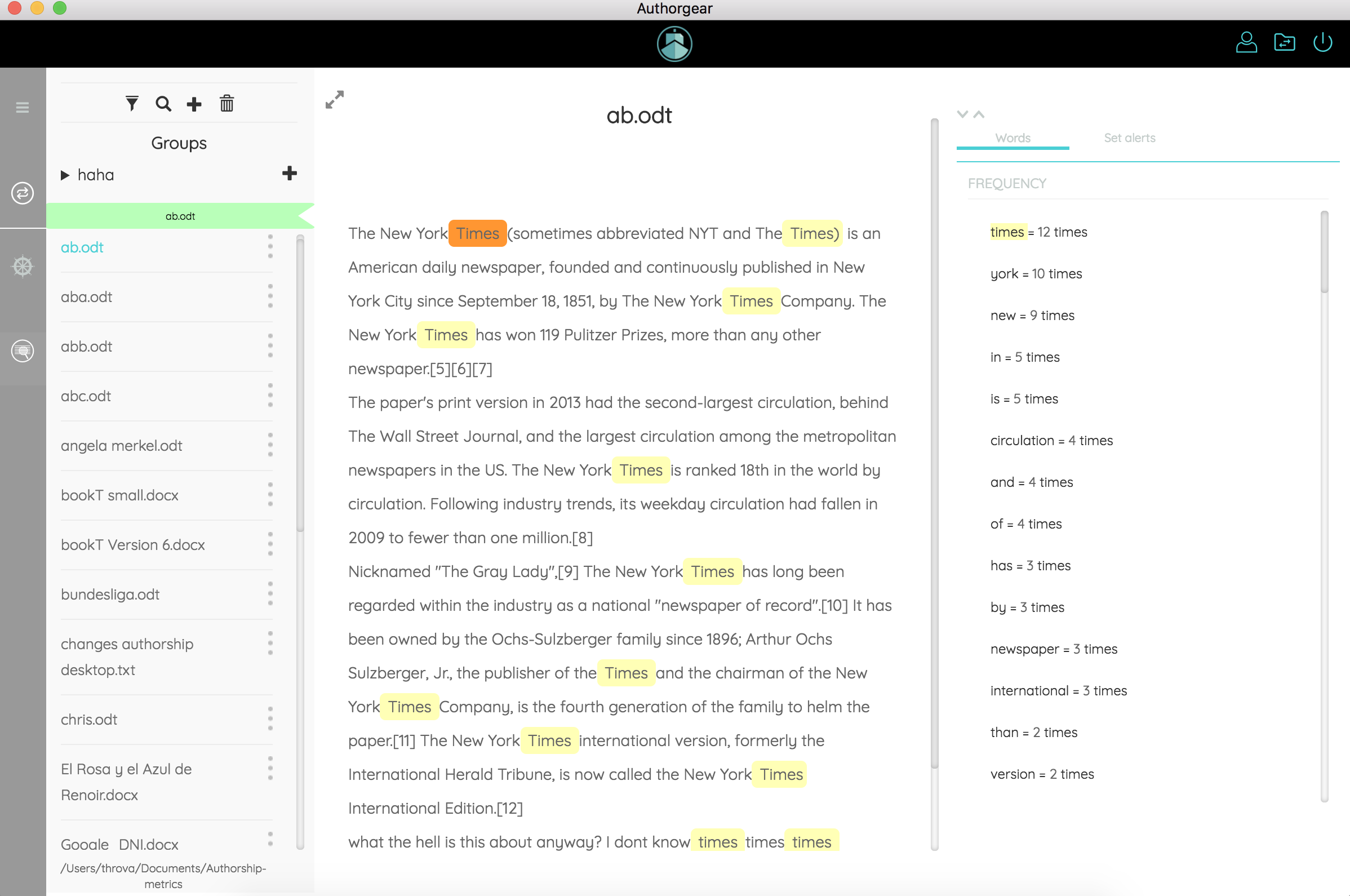Image resolution: width=1350 pixels, height=896 pixels.
Task: Select 'circulation = 4 times' frequency entry
Action: click(x=1052, y=441)
